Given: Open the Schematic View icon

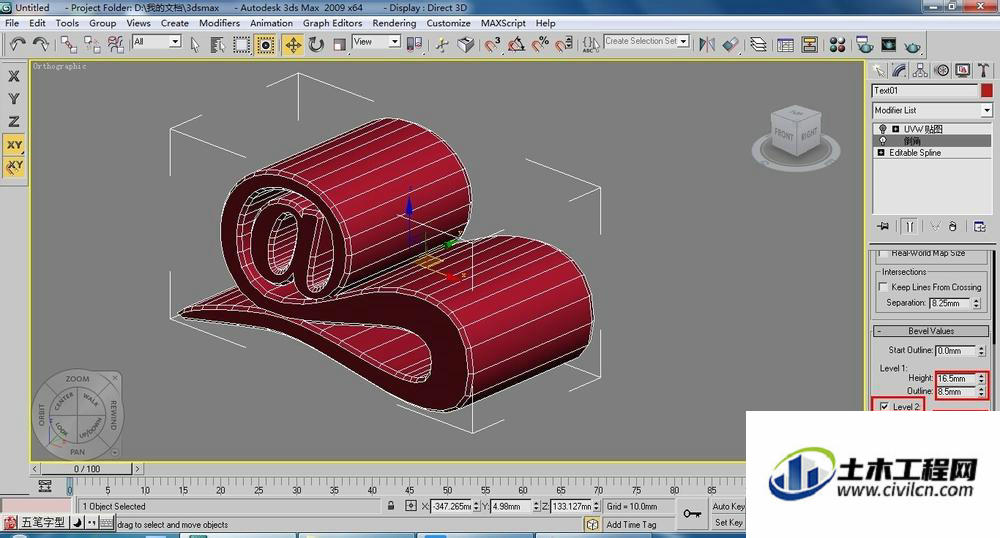Looking at the screenshot, I should [x=810, y=44].
